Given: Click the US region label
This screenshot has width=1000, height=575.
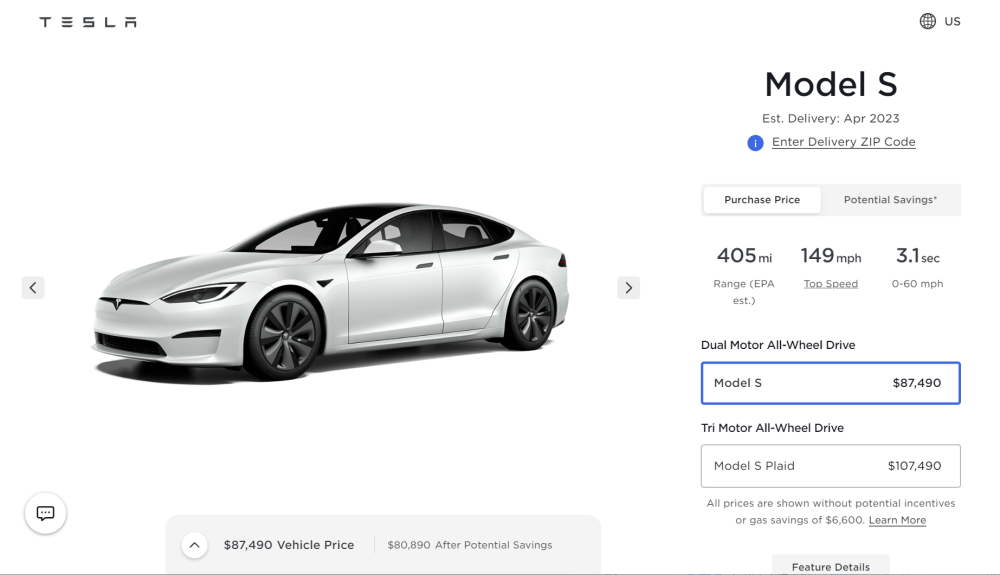Looking at the screenshot, I should pyautogui.click(x=952, y=21).
